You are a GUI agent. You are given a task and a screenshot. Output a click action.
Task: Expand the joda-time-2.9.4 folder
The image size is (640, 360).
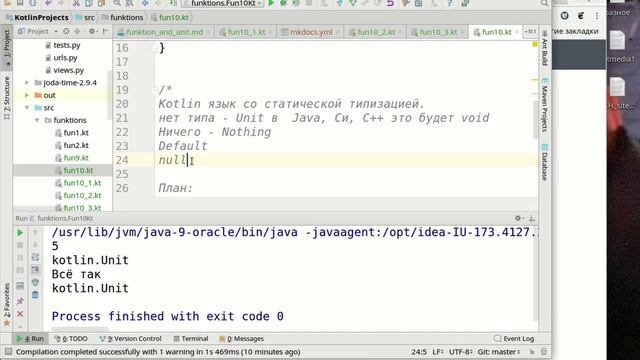(x=27, y=82)
